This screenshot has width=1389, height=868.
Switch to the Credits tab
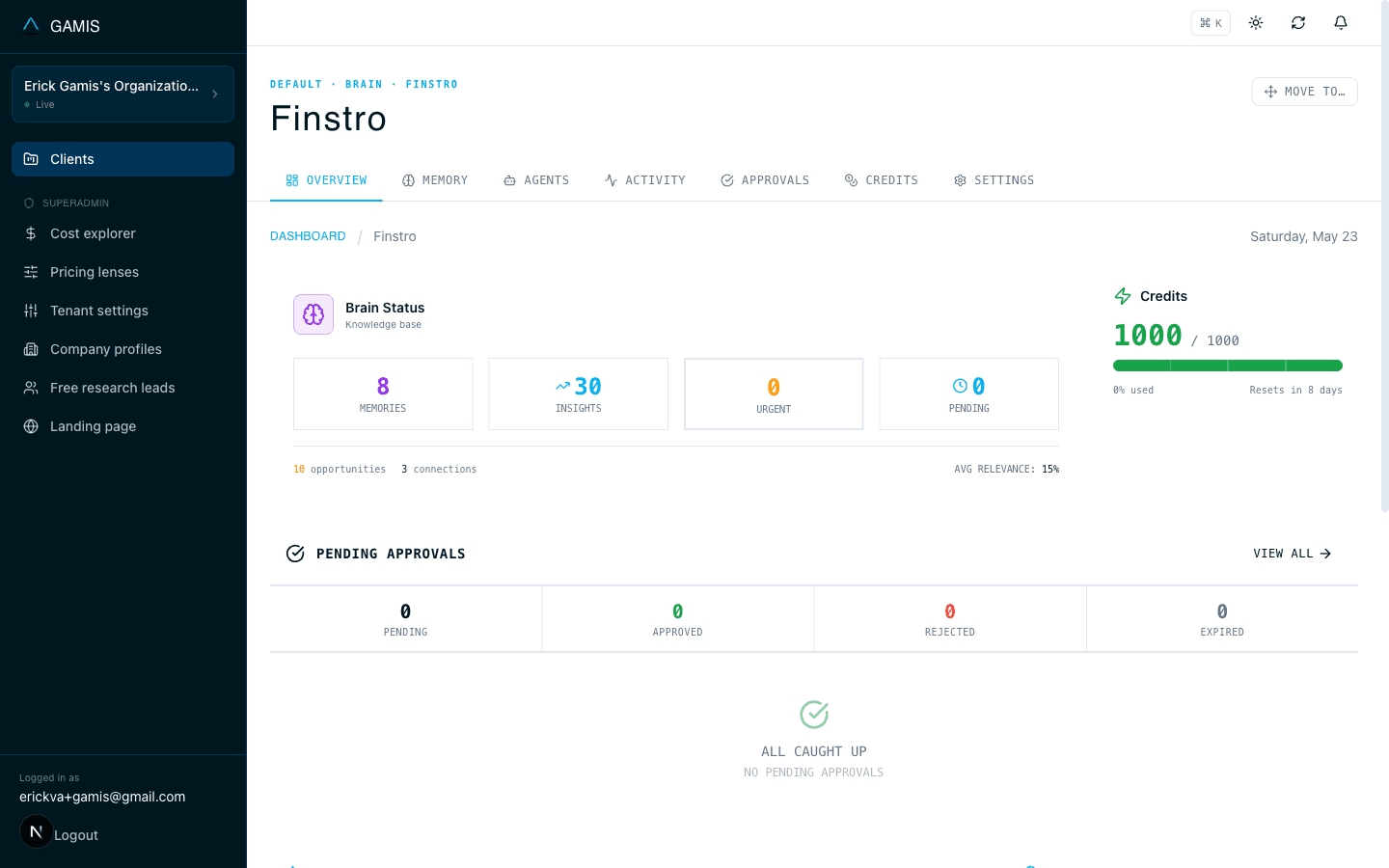tap(882, 180)
